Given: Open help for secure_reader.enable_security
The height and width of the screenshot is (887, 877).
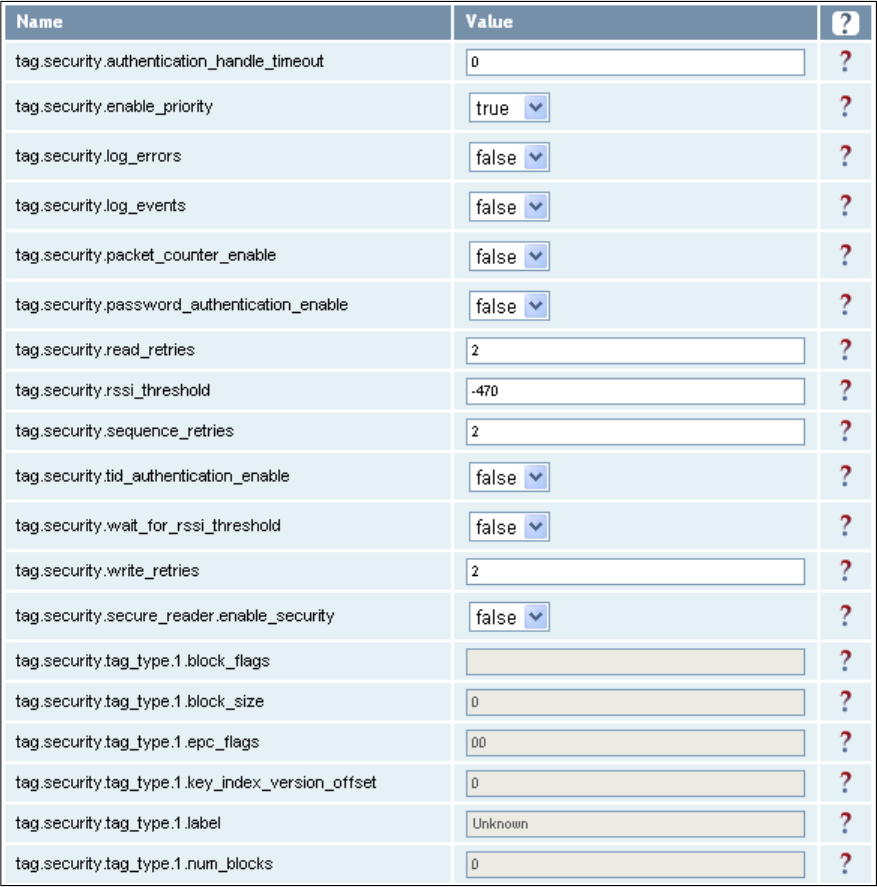Looking at the screenshot, I should click(845, 615).
